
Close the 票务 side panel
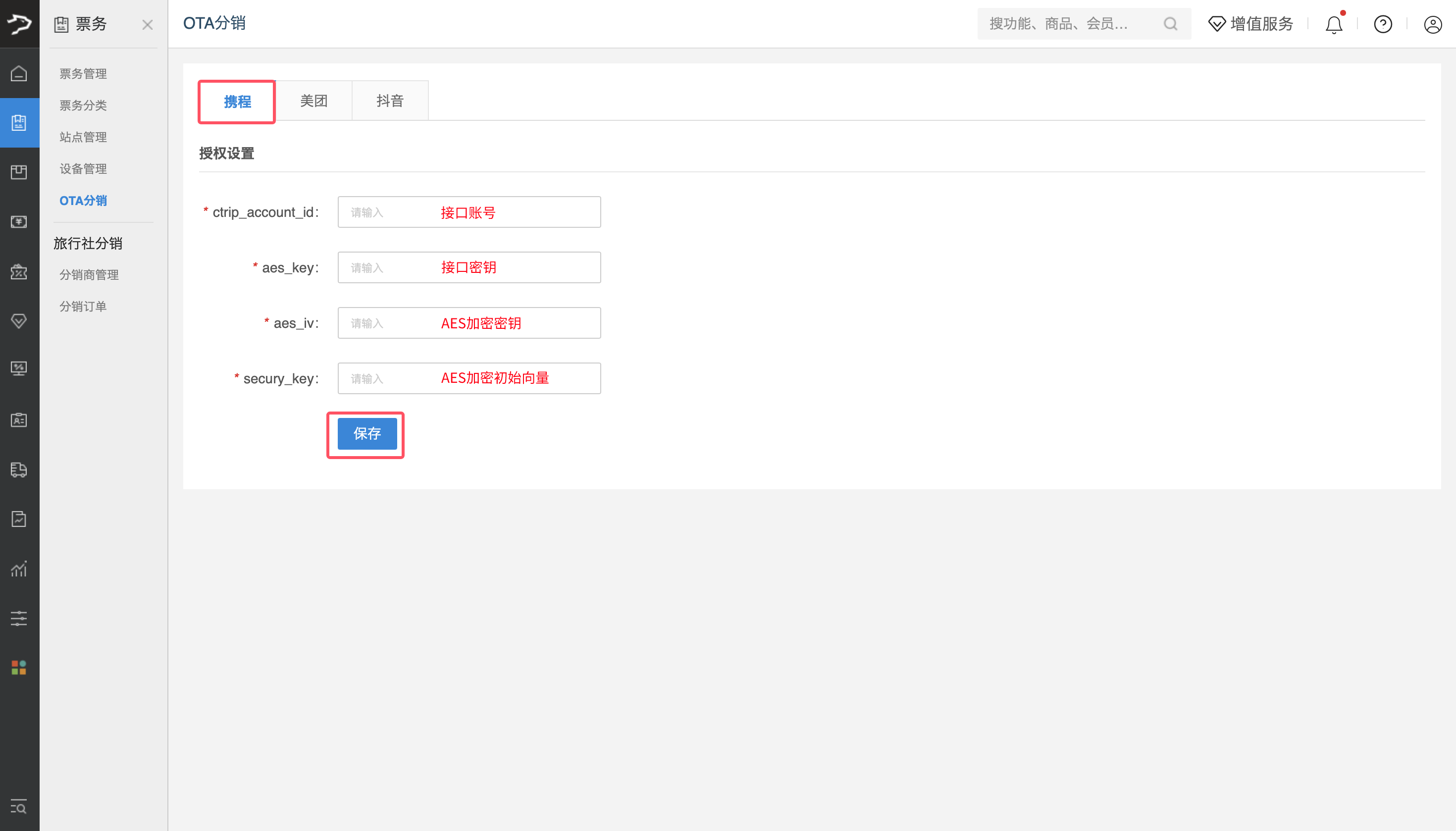pyautogui.click(x=147, y=25)
